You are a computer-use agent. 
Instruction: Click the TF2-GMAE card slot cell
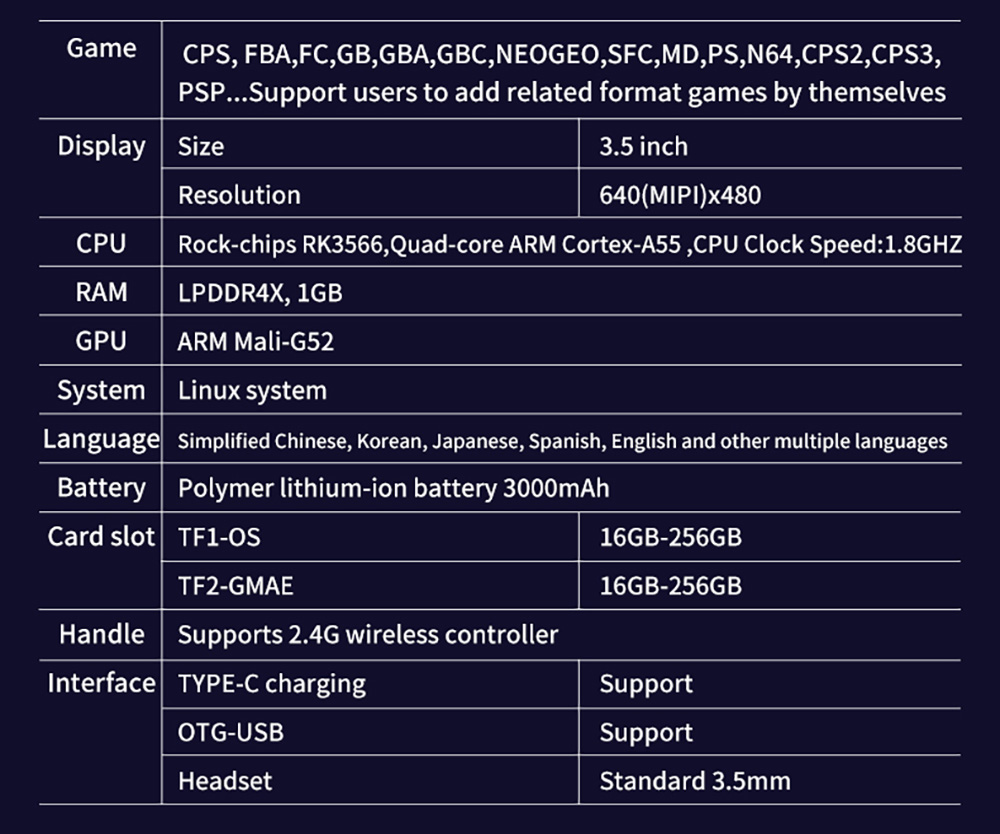[235, 586]
